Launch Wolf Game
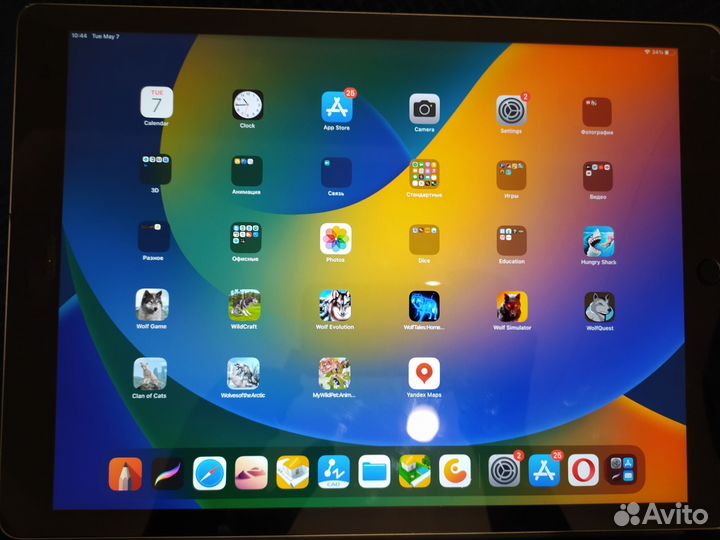This screenshot has height=540, width=720. pos(152,305)
